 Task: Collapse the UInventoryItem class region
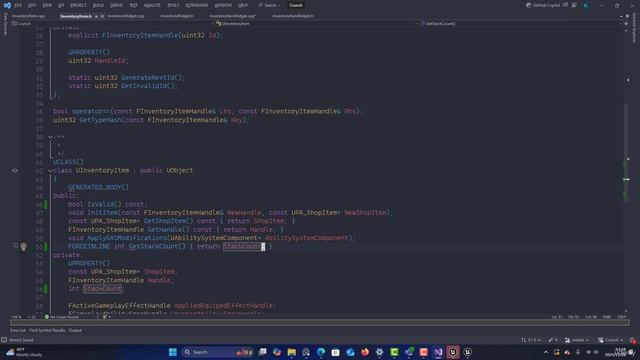click(50, 171)
